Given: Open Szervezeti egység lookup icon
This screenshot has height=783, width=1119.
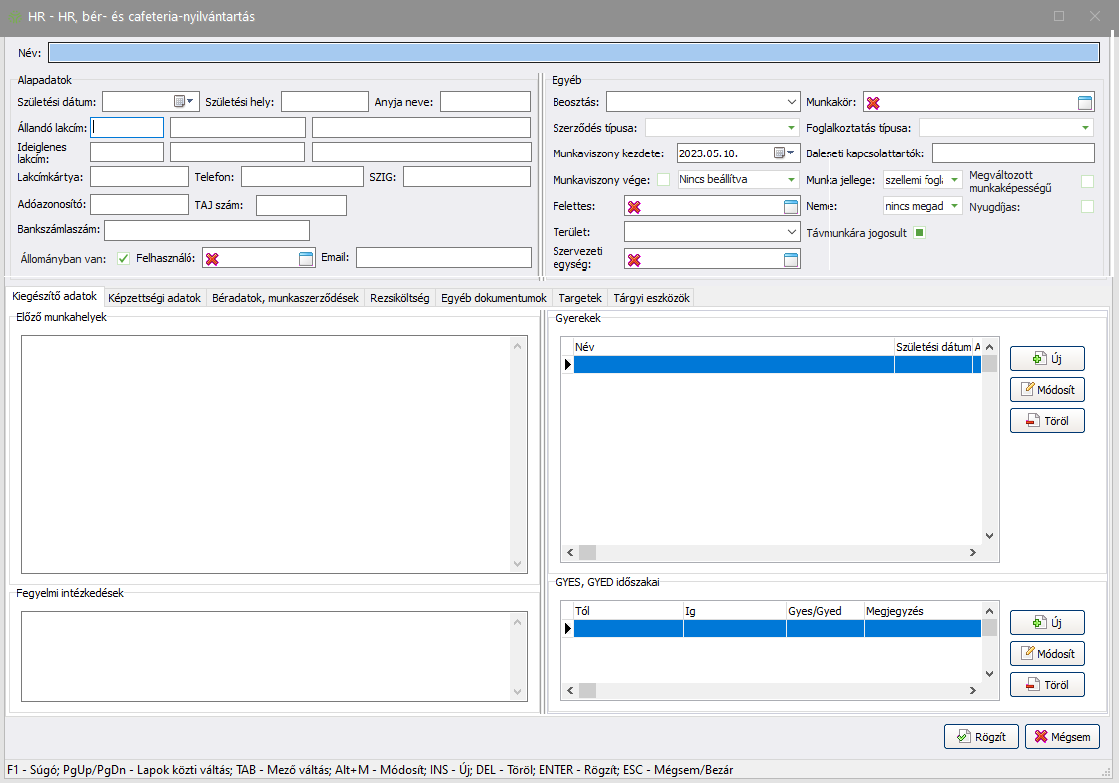Looking at the screenshot, I should pos(791,260).
